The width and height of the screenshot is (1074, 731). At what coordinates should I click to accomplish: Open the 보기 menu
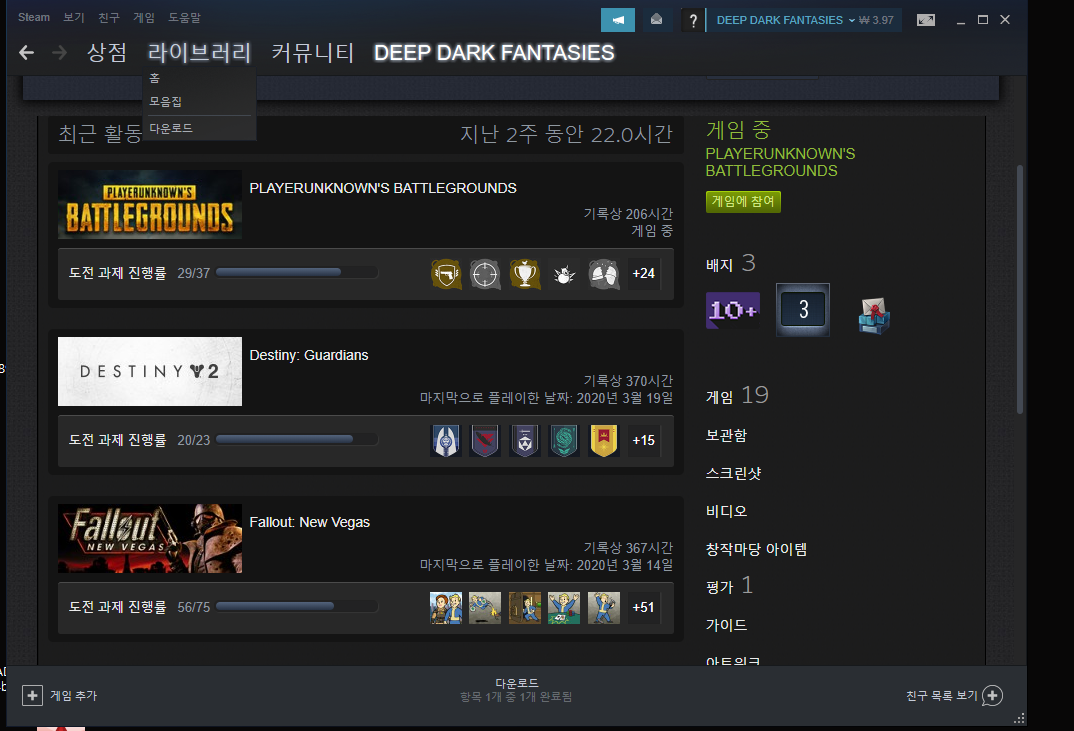(73, 17)
